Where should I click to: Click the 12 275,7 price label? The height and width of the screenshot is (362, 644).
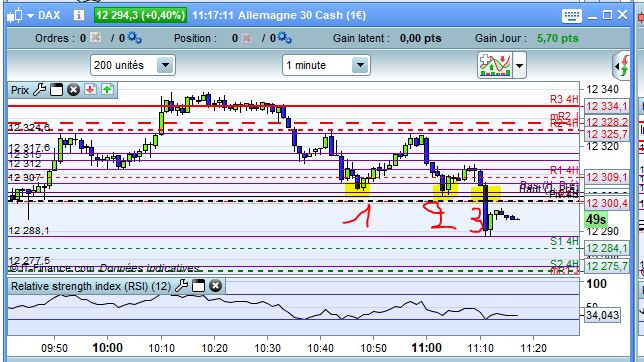pos(607,266)
